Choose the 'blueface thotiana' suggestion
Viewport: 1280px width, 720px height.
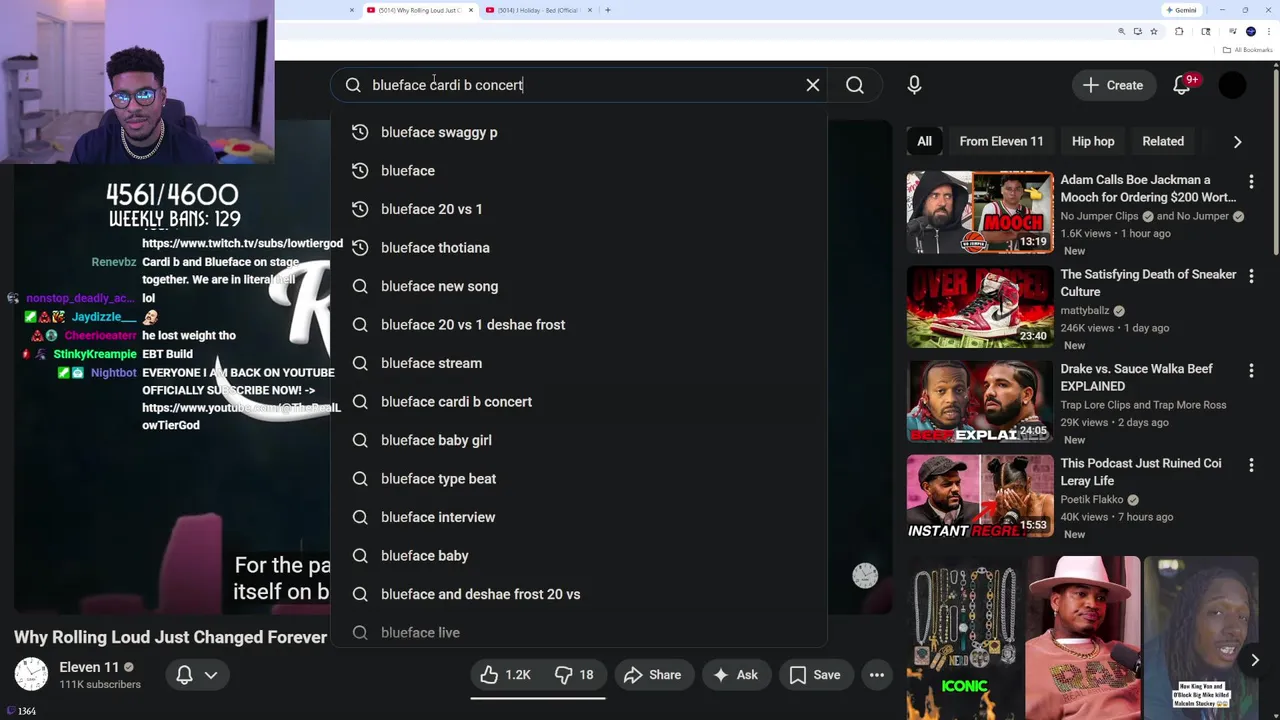click(579, 248)
